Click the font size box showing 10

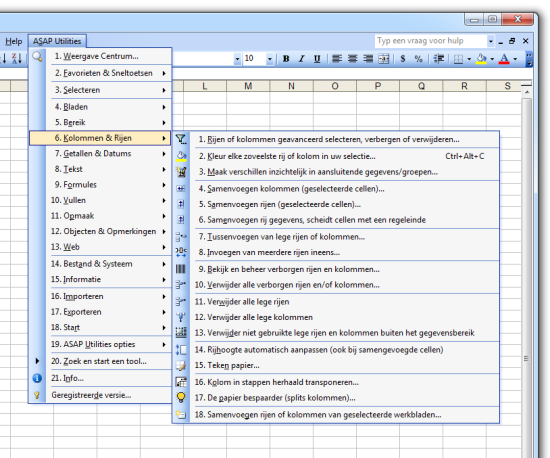[254, 59]
